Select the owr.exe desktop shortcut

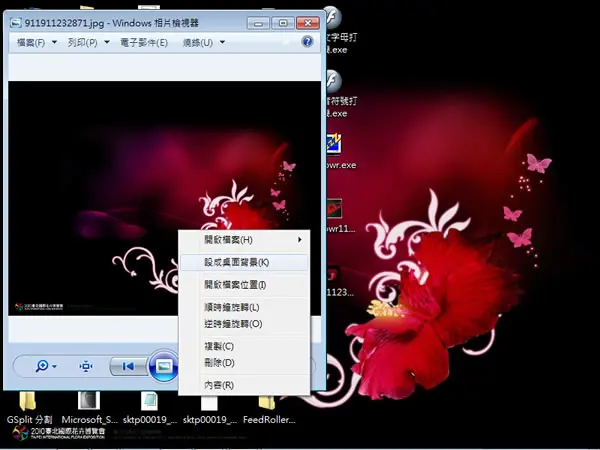pyautogui.click(x=339, y=152)
